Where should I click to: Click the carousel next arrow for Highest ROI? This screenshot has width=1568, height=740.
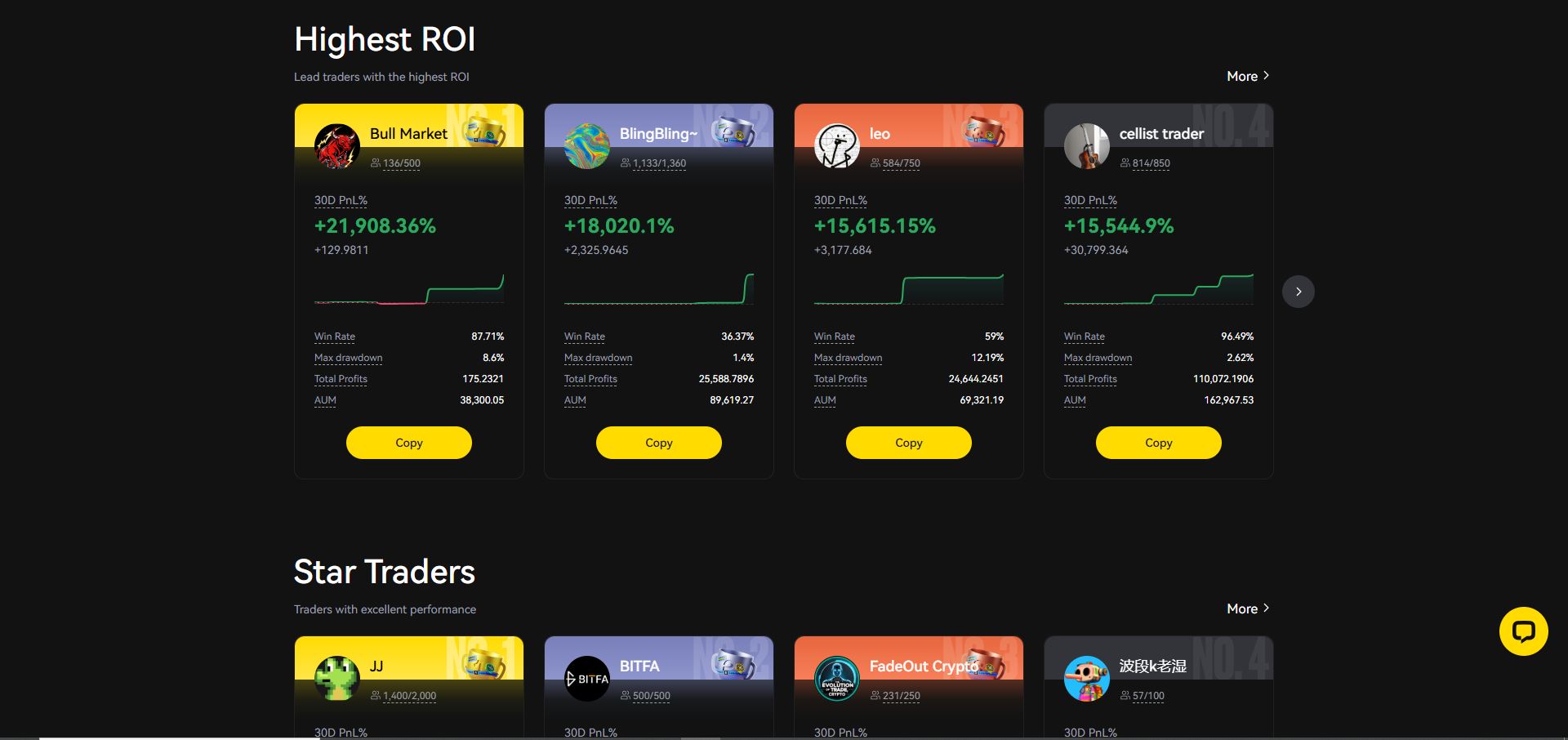coord(1298,292)
